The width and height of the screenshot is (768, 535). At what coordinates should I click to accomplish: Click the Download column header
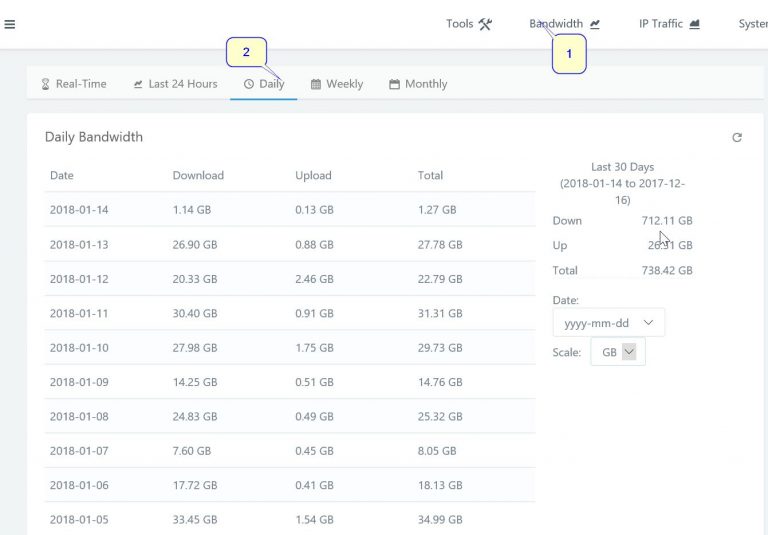198,175
